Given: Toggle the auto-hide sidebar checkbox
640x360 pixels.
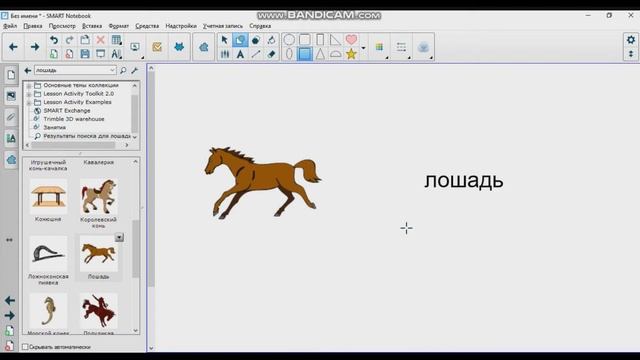Looking at the screenshot, I should (25, 347).
